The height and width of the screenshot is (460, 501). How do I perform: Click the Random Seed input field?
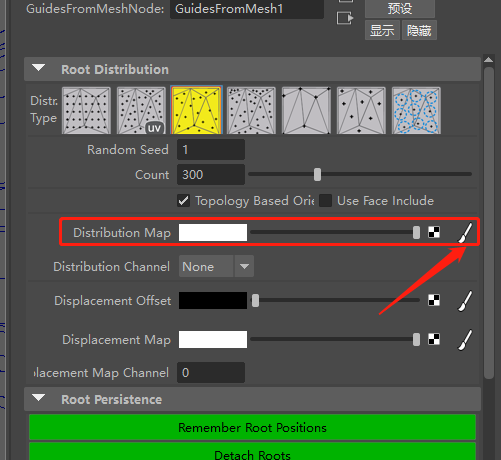coord(211,150)
